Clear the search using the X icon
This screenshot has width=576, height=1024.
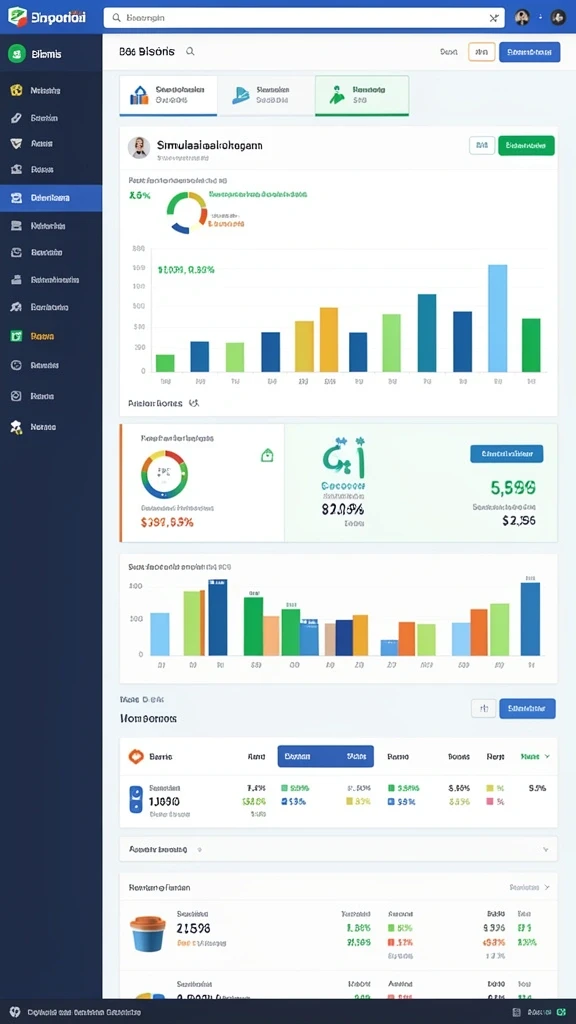point(494,18)
